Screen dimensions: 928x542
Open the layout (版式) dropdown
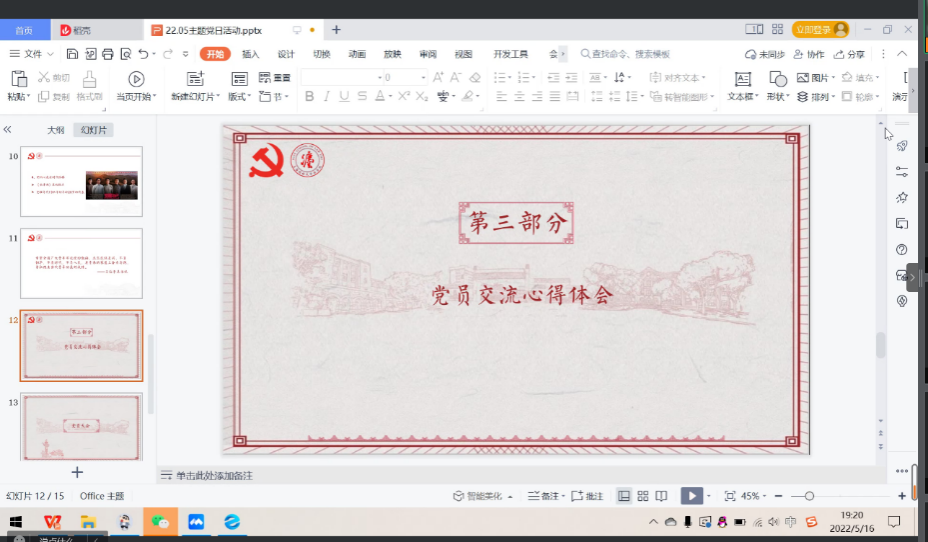[x=240, y=97]
